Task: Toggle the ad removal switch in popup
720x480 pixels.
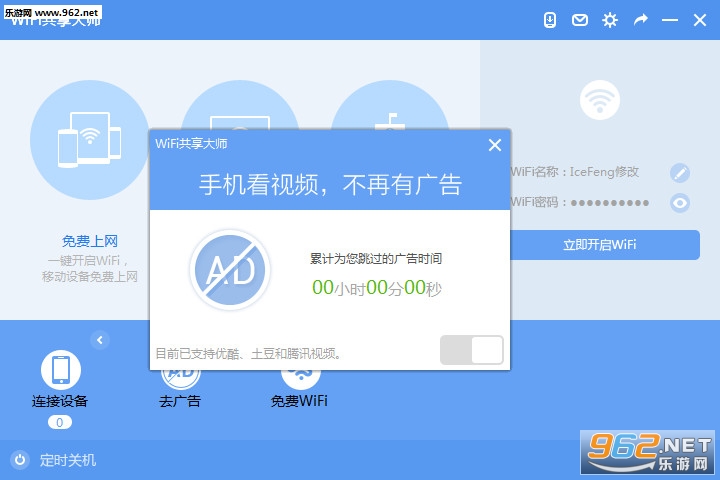Action: coord(472,350)
